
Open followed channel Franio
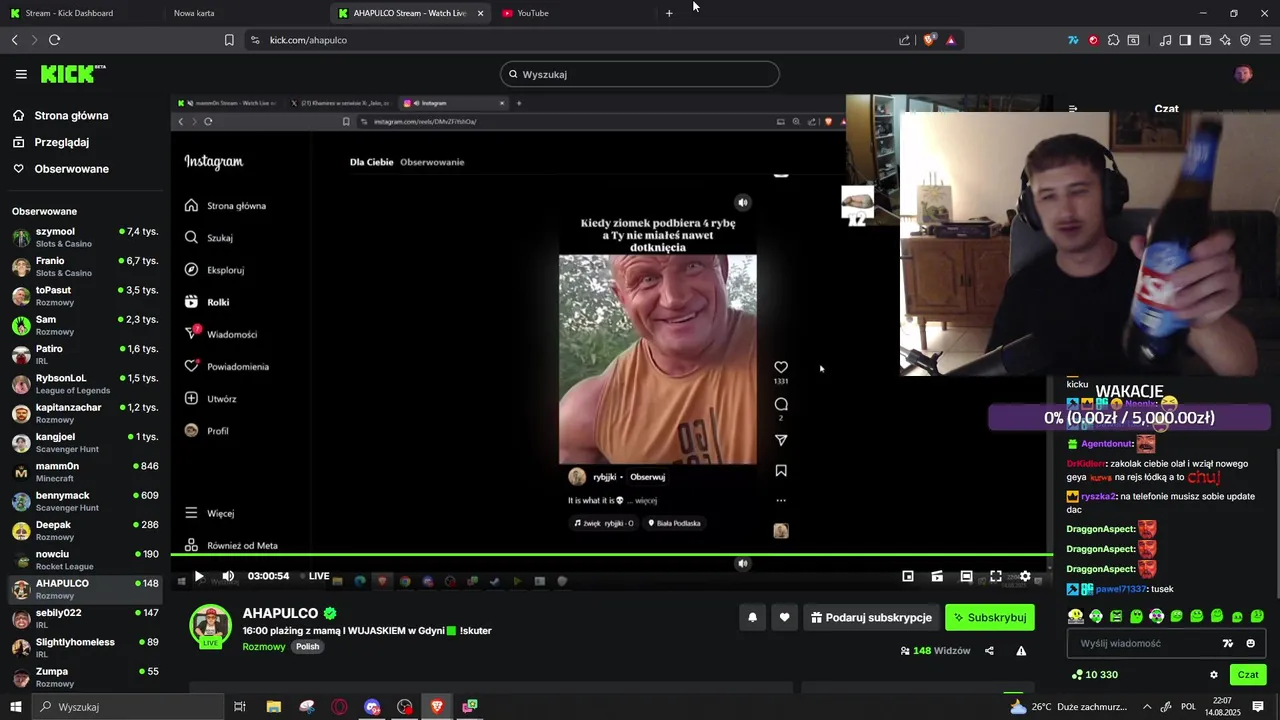click(x=85, y=266)
